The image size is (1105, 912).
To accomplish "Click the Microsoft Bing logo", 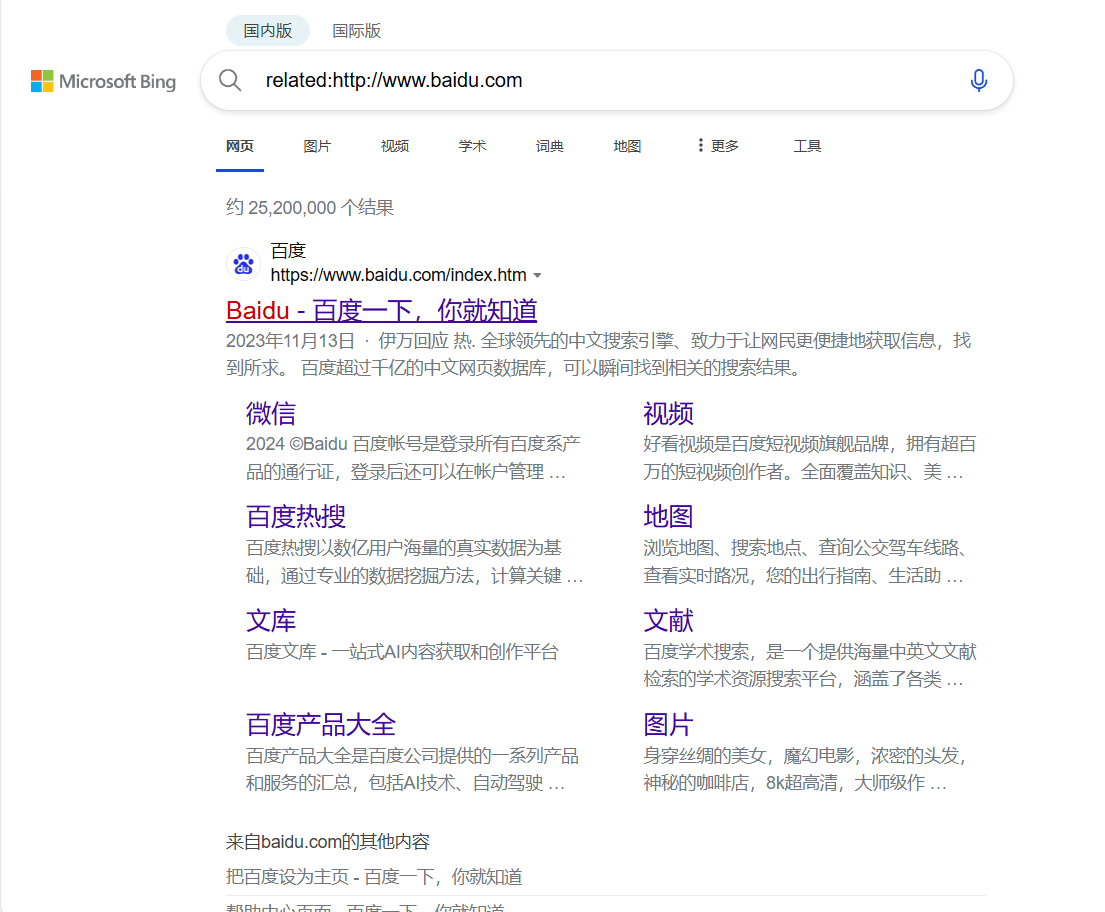I will pyautogui.click(x=104, y=81).
